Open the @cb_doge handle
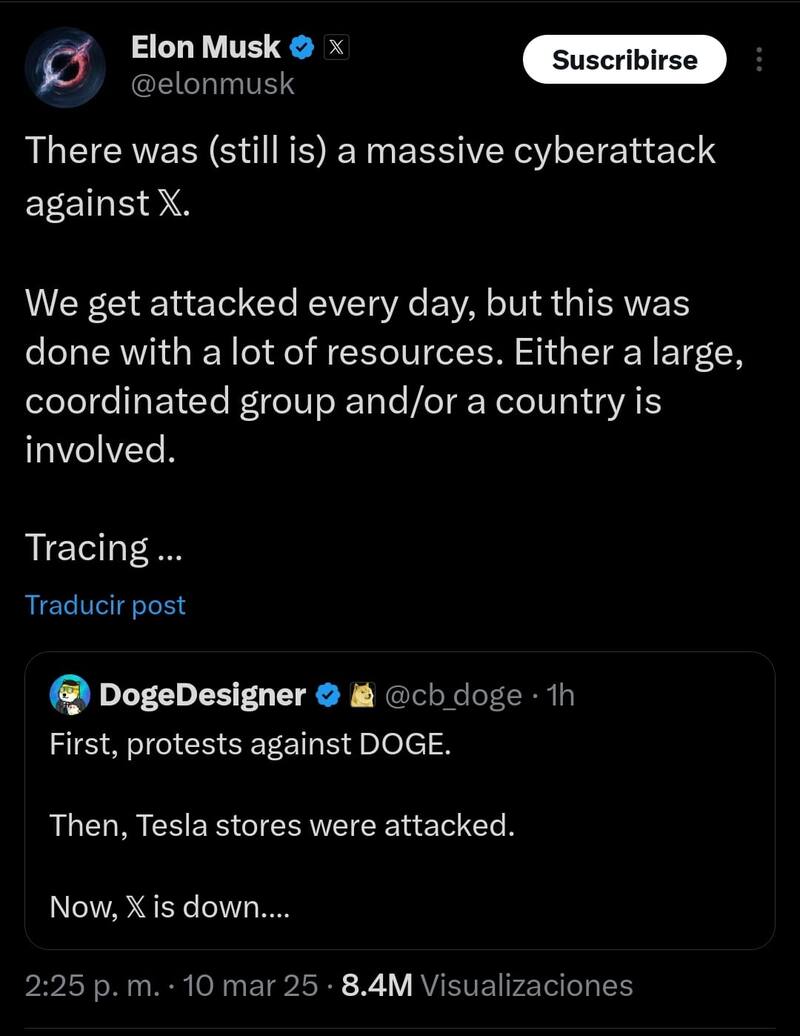The image size is (800, 1036). [452, 695]
